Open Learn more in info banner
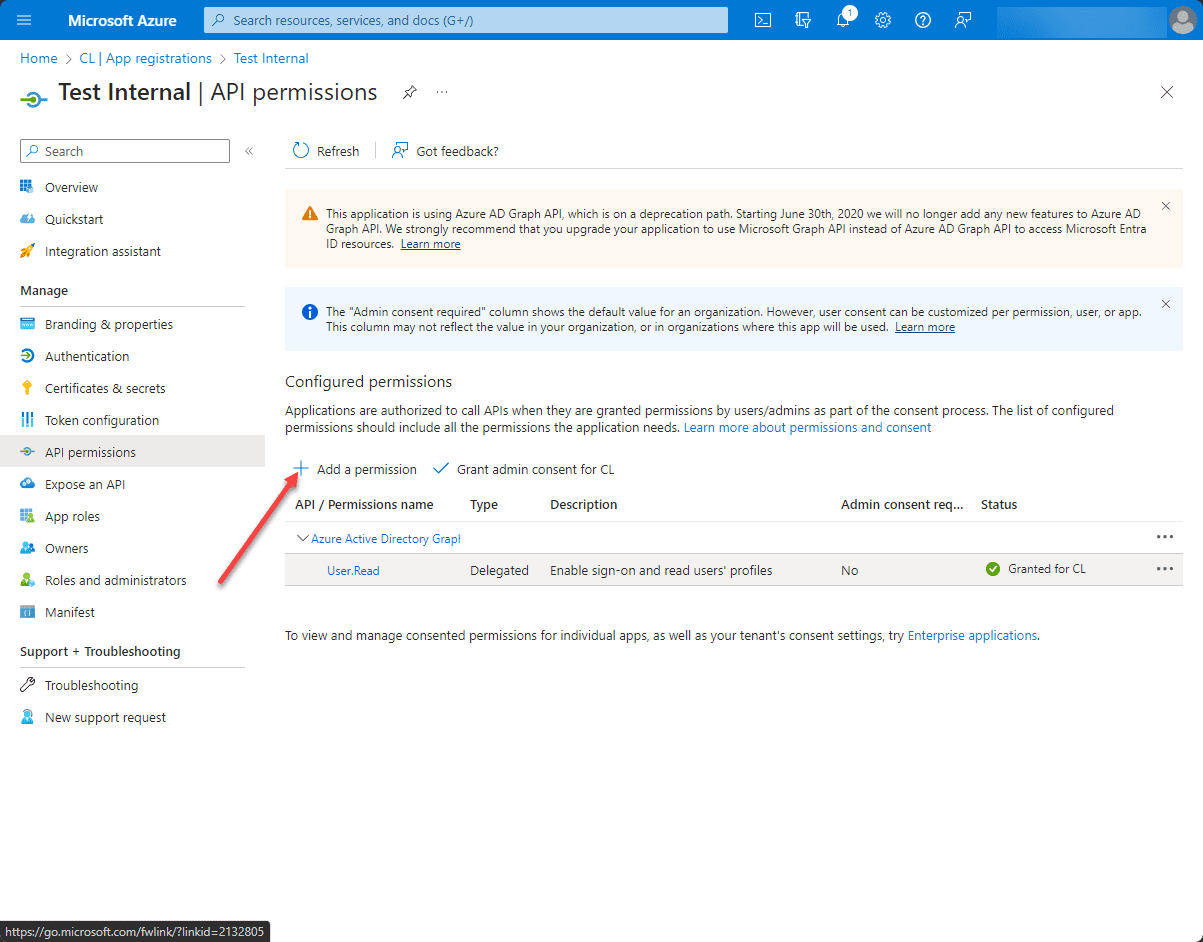1203x942 pixels. 925,327
